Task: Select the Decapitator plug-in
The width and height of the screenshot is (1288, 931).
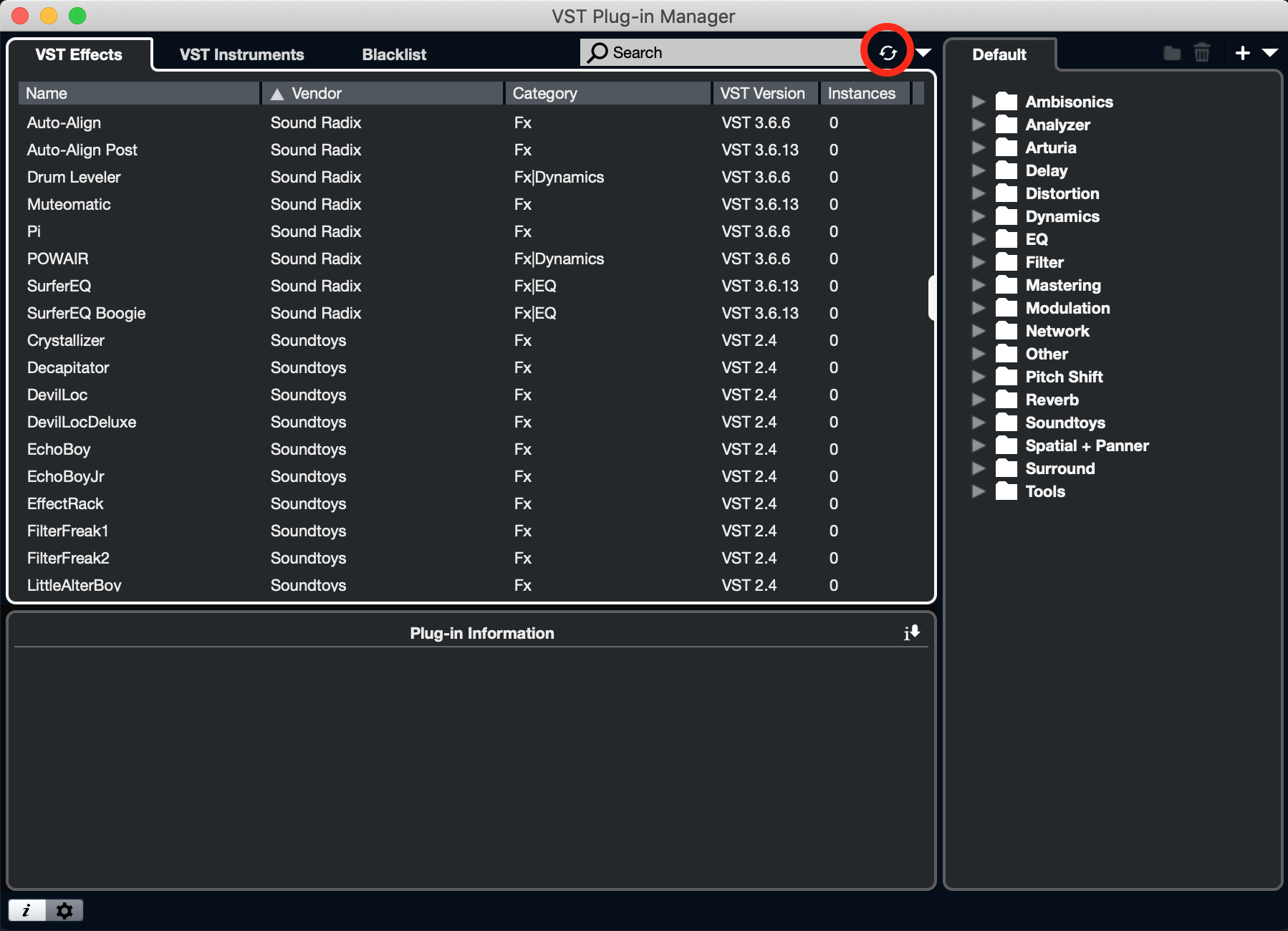Action: (x=471, y=367)
